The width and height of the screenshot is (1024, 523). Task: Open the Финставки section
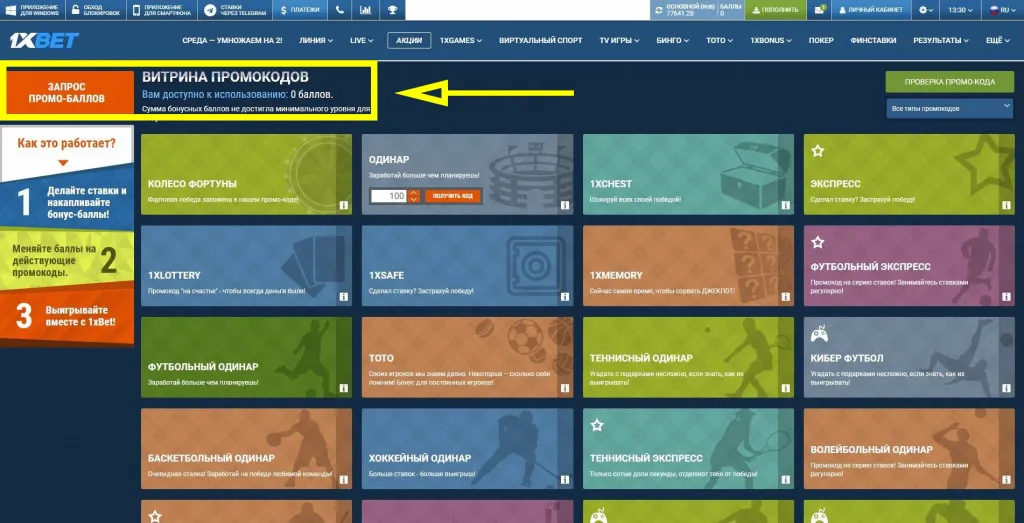point(873,40)
